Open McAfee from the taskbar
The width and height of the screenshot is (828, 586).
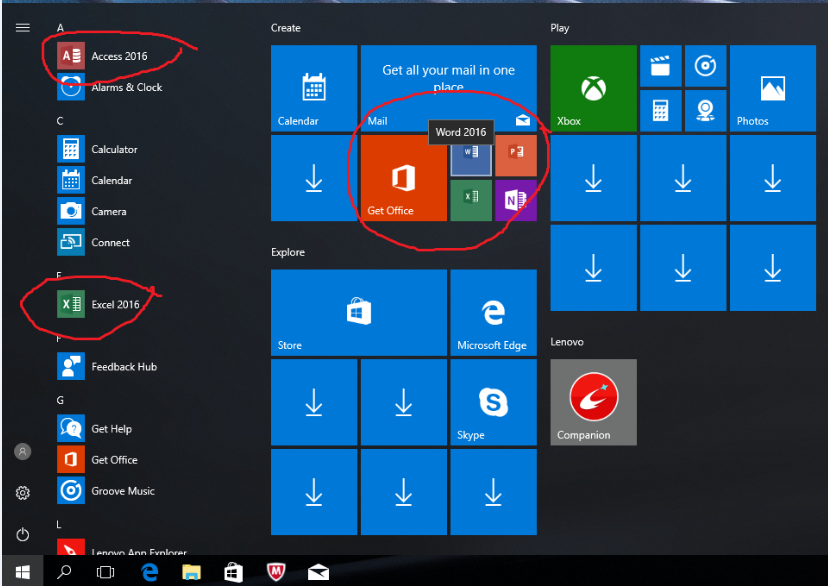(276, 572)
